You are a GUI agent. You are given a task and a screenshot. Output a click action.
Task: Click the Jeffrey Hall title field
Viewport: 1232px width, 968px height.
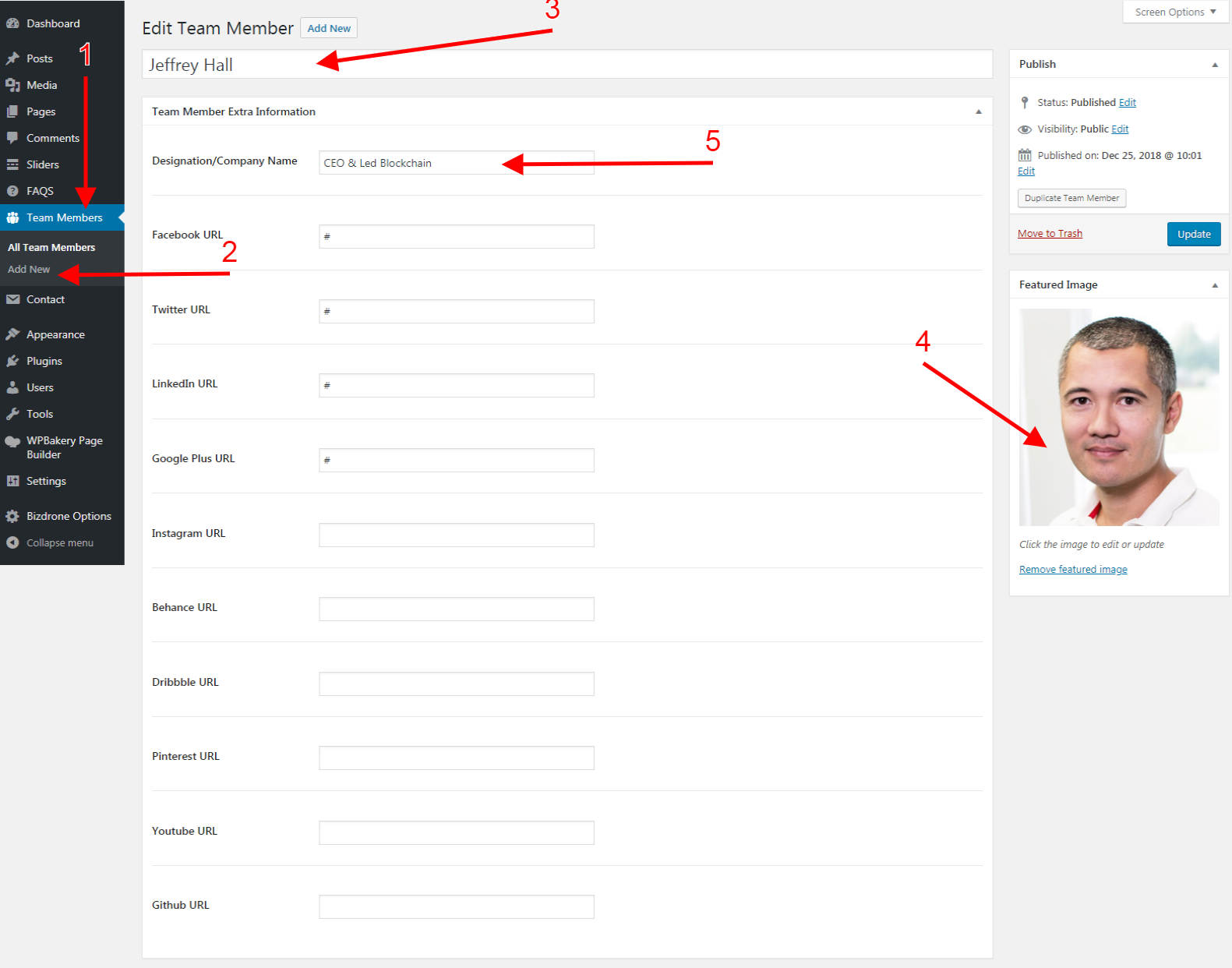(567, 65)
